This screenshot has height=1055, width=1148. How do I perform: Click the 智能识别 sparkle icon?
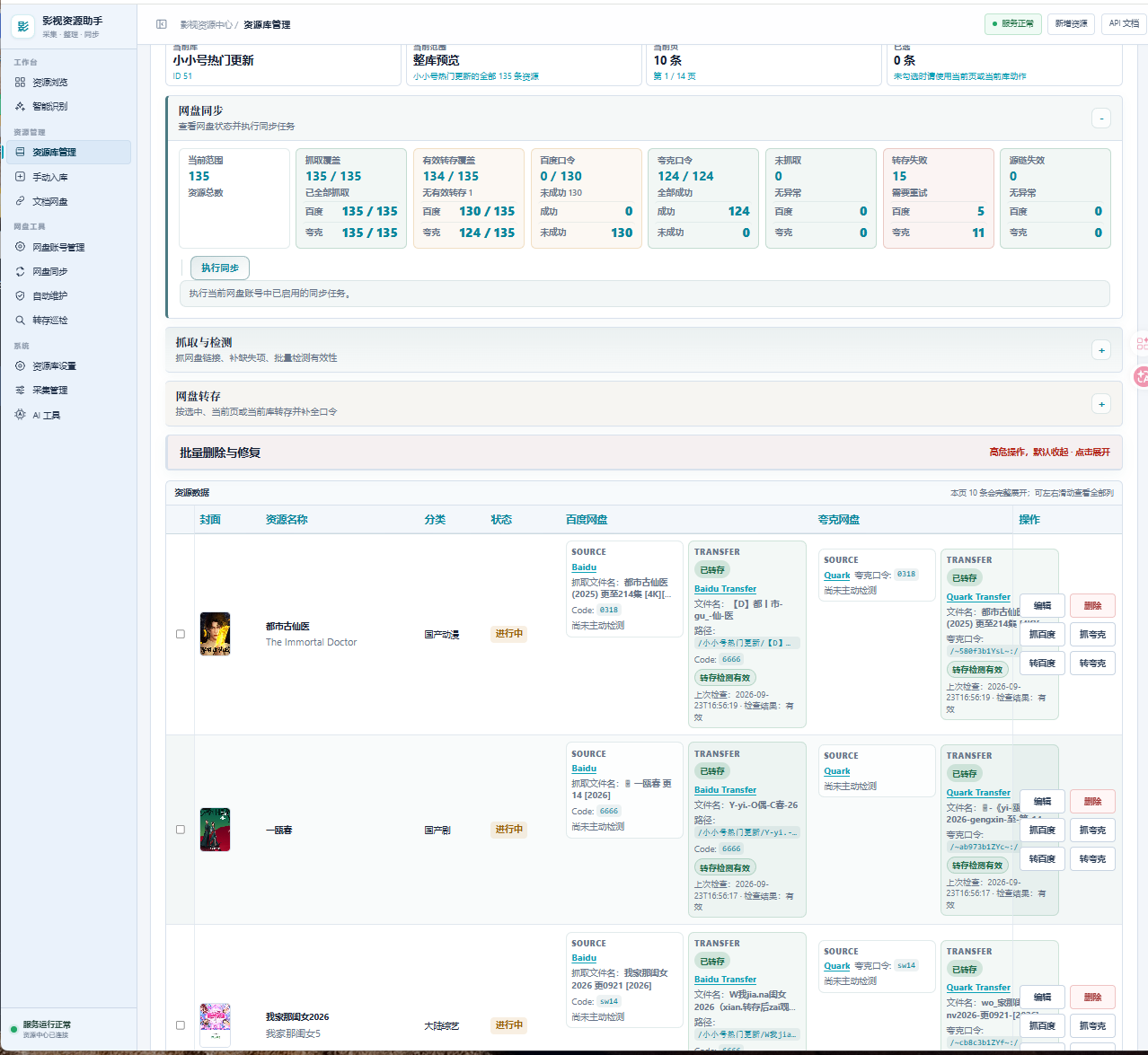[x=20, y=107]
